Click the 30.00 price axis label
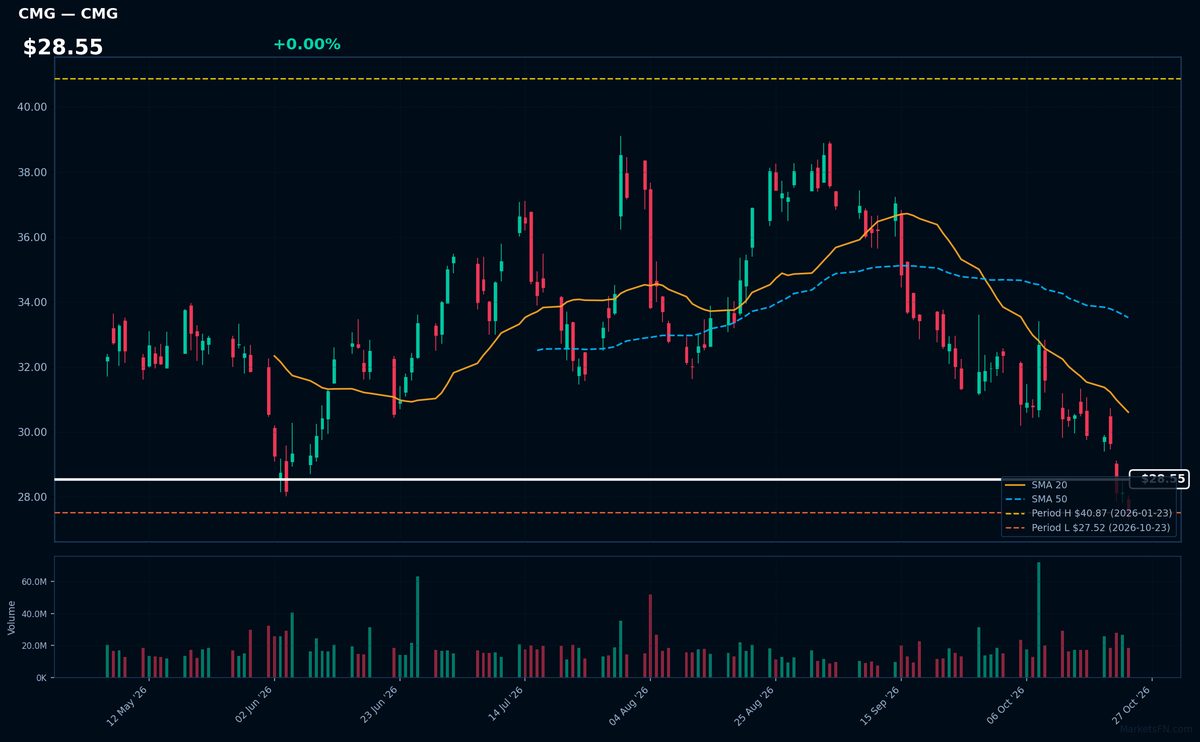 [33, 432]
